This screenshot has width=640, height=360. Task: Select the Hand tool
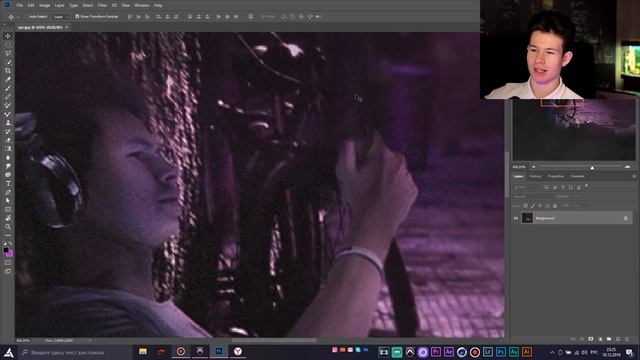pos(8,218)
